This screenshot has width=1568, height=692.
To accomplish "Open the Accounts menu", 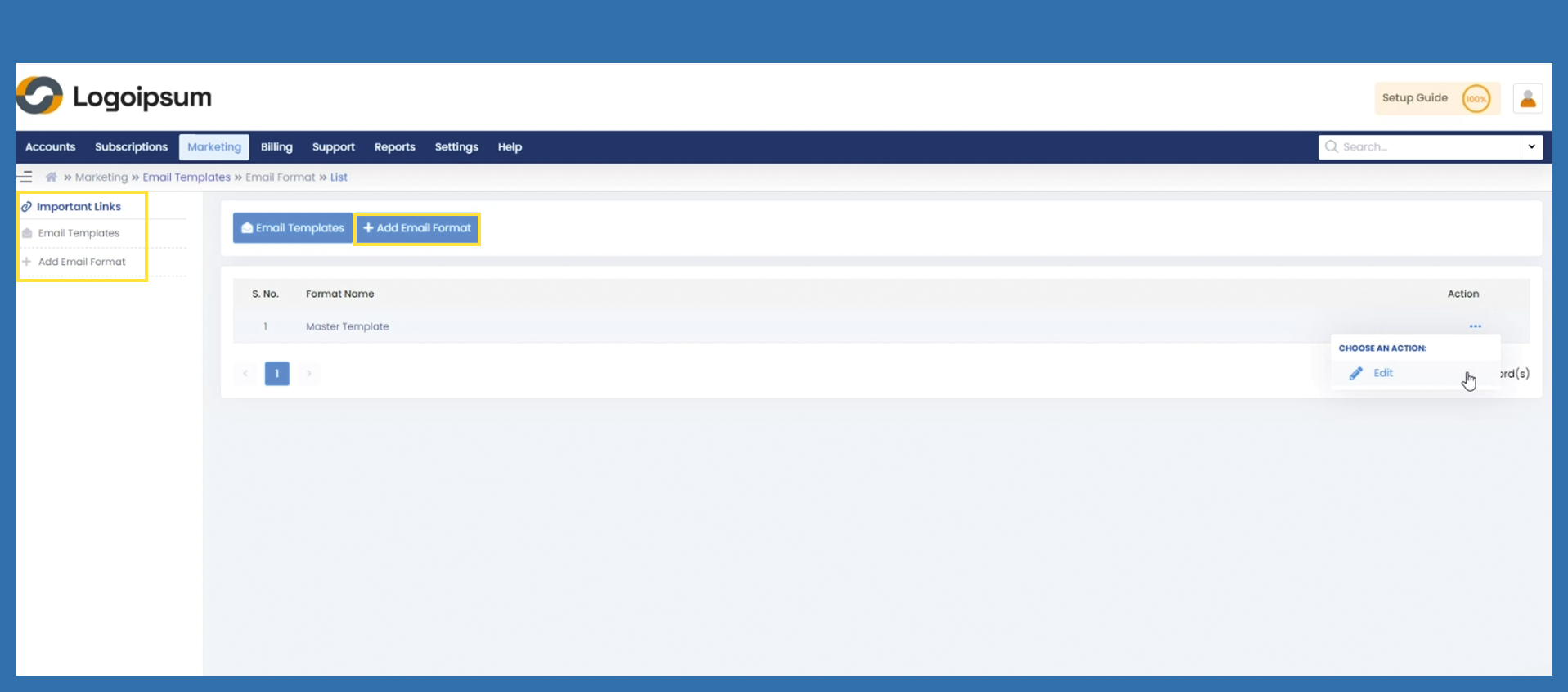I will [x=50, y=147].
